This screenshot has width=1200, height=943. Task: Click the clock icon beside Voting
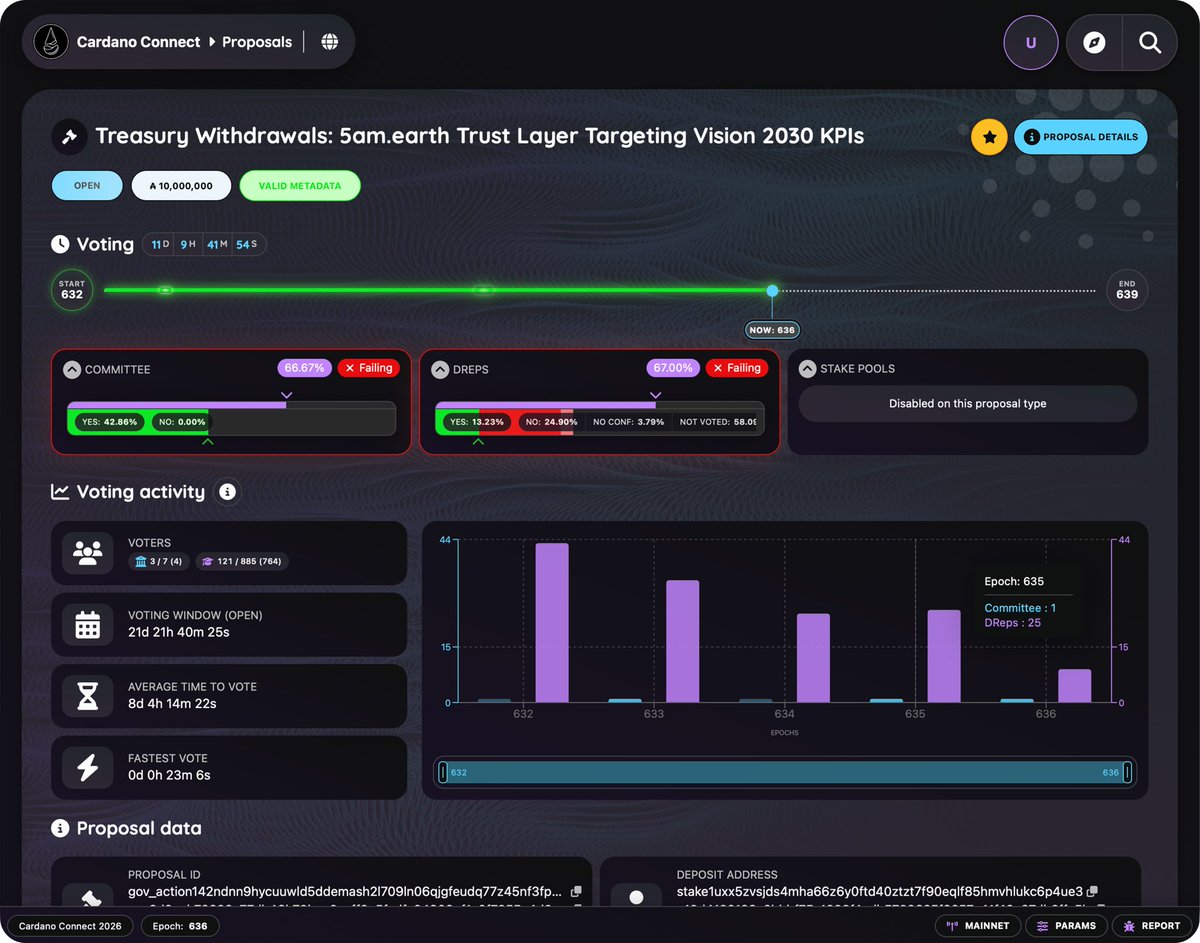(x=60, y=244)
